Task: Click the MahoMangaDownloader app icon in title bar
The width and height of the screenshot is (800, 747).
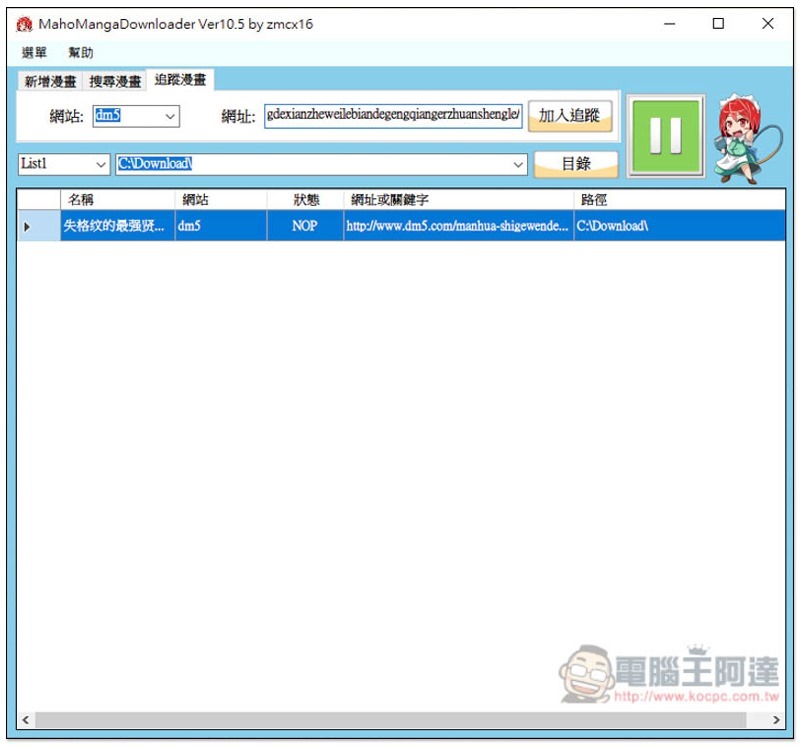Action: click(x=24, y=24)
